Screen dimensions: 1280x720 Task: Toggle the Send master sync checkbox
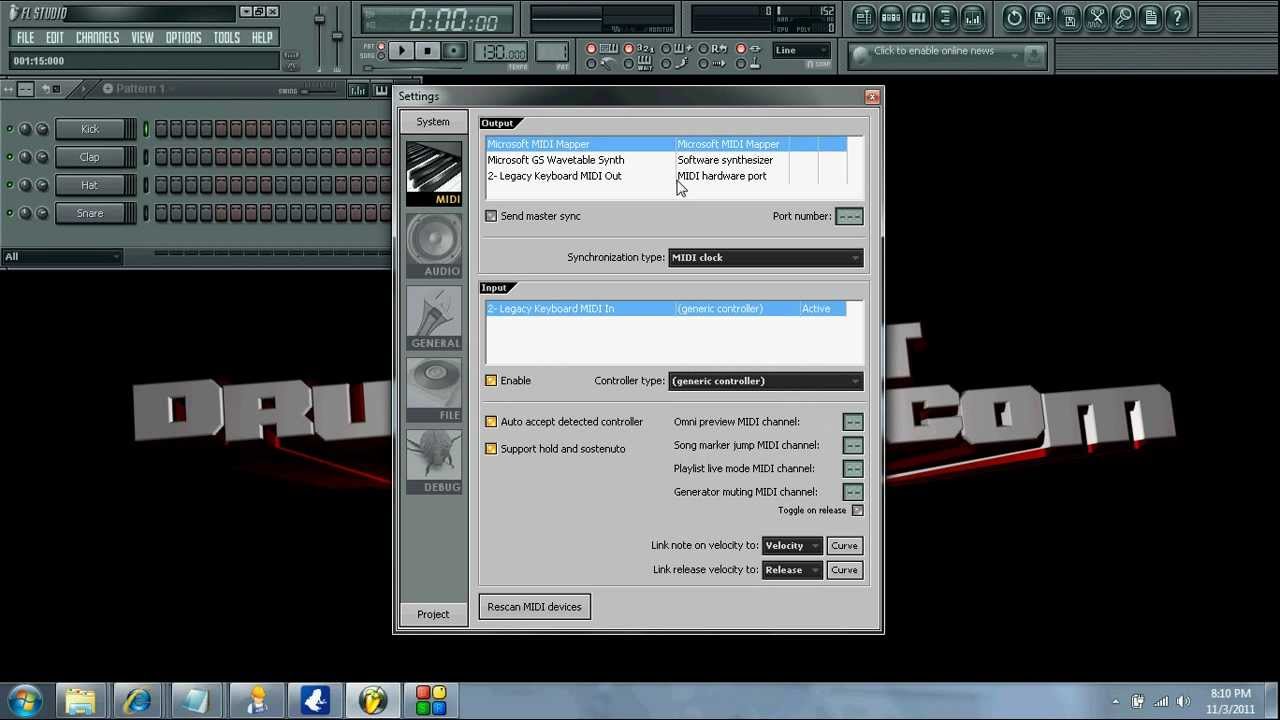point(491,216)
